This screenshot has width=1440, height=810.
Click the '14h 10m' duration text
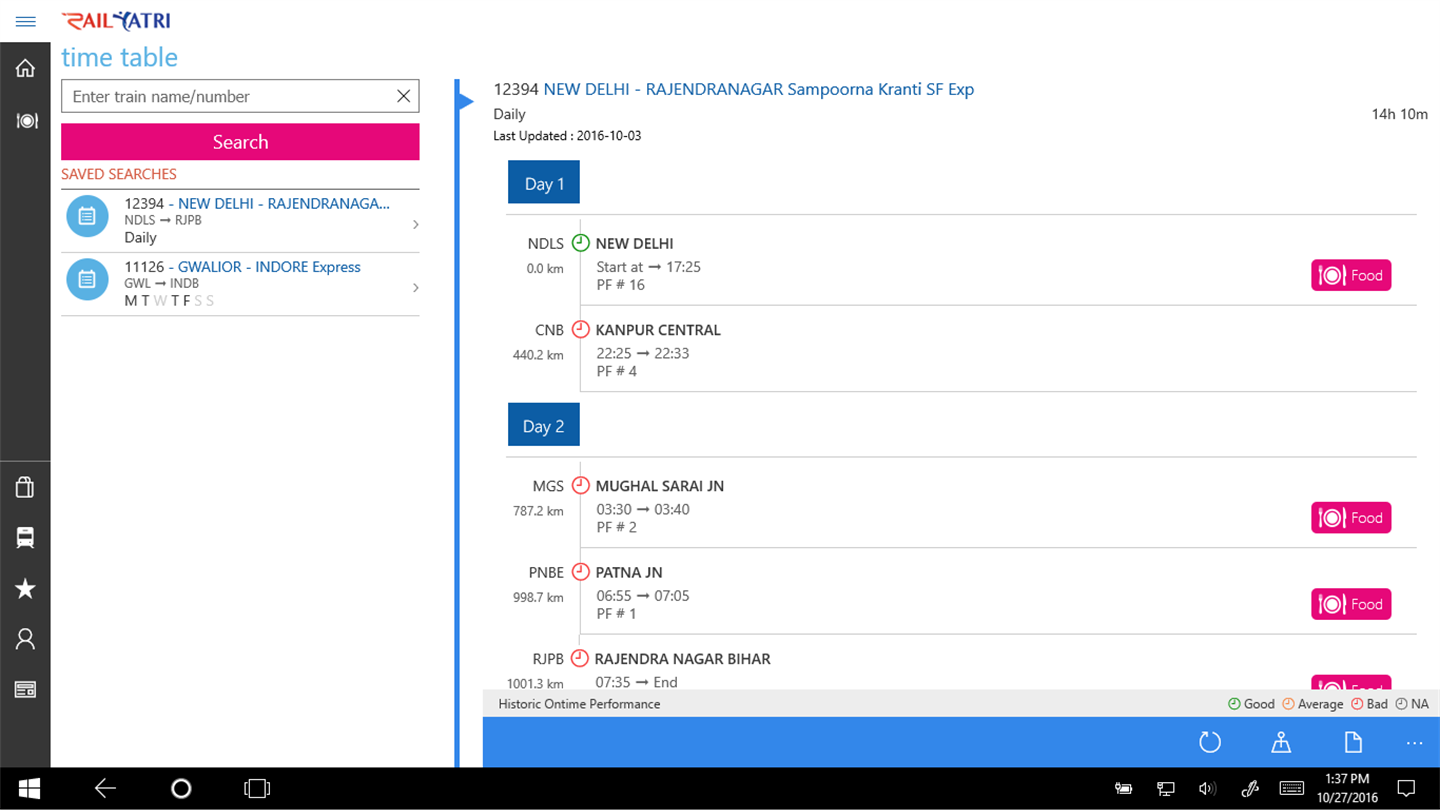(1399, 114)
